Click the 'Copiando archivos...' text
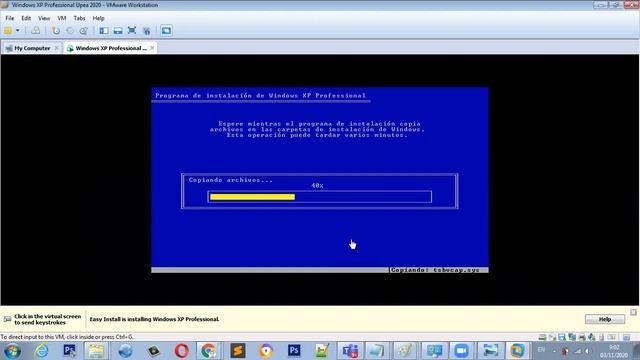The image size is (640, 360). coord(231,180)
